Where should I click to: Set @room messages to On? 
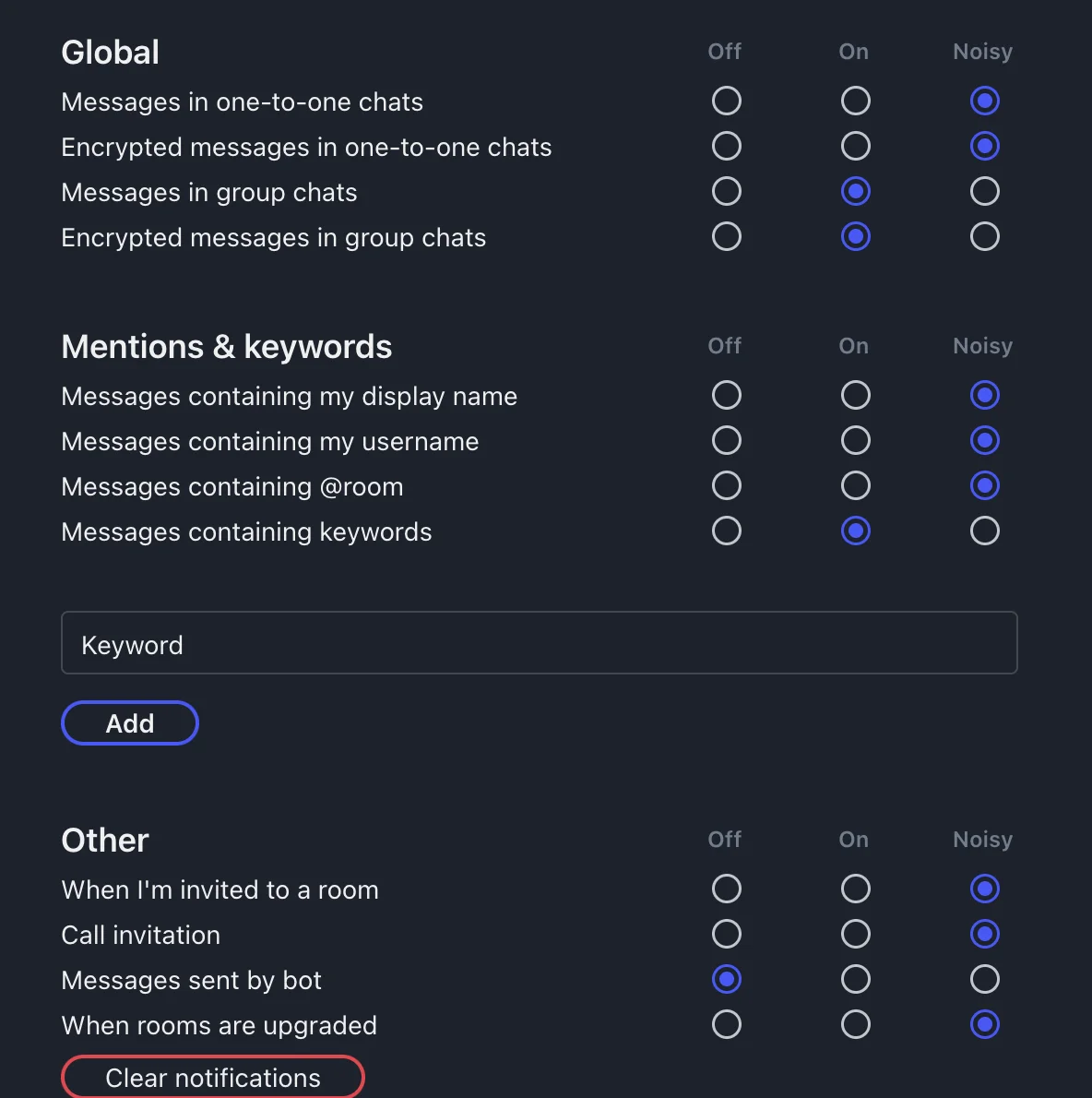pyautogui.click(x=856, y=485)
